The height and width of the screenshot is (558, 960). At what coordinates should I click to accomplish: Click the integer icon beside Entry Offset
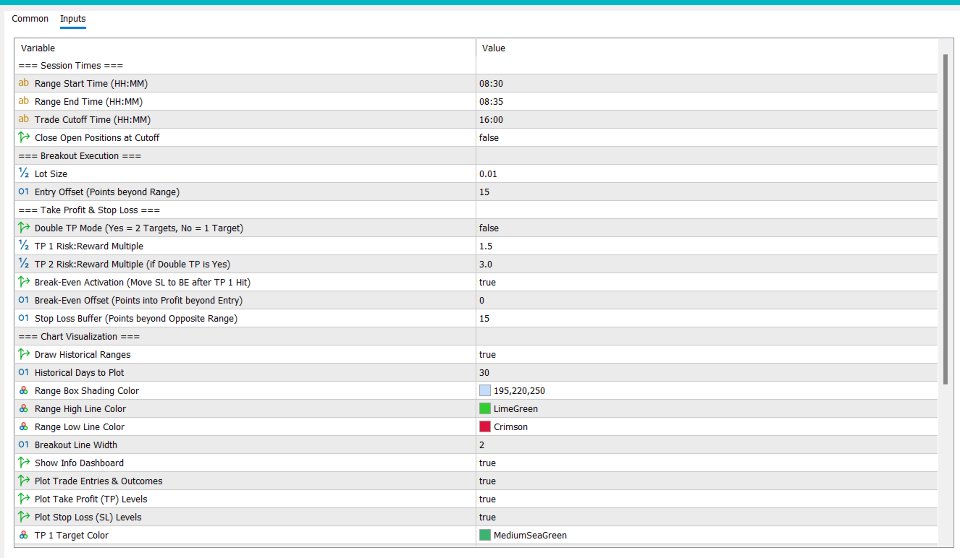point(23,192)
